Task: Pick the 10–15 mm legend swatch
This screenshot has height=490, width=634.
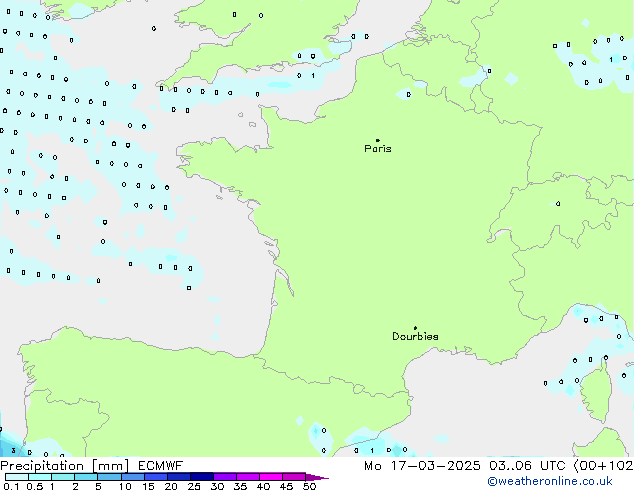Action: click(x=132, y=477)
